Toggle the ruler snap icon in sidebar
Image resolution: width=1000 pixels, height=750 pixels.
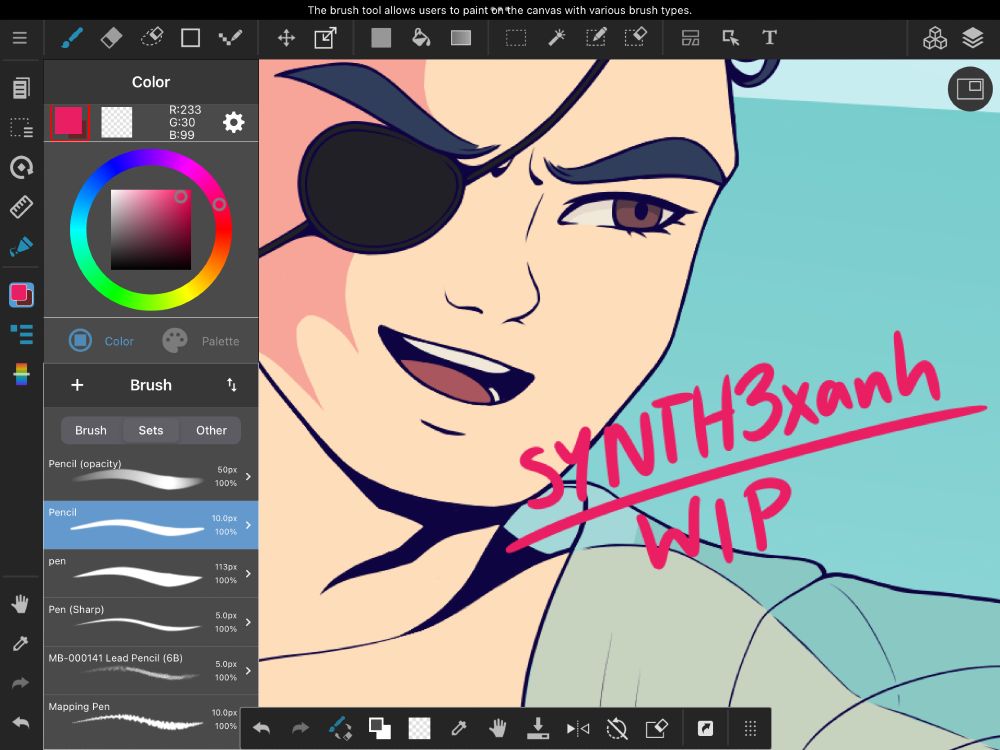click(21, 207)
